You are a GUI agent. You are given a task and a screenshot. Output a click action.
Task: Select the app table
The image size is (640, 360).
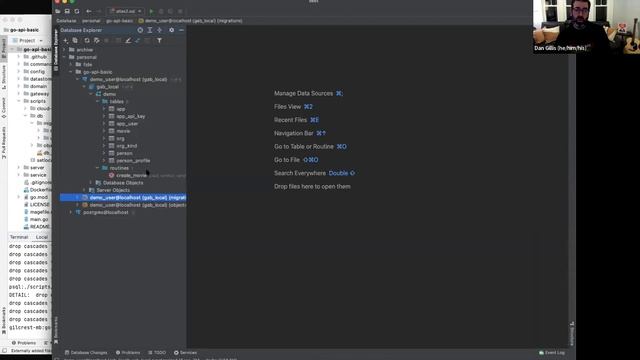click(x=121, y=109)
